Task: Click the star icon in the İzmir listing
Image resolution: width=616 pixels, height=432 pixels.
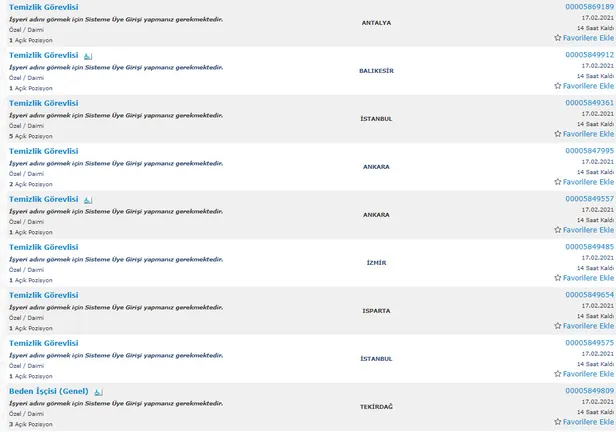Action: [558, 278]
